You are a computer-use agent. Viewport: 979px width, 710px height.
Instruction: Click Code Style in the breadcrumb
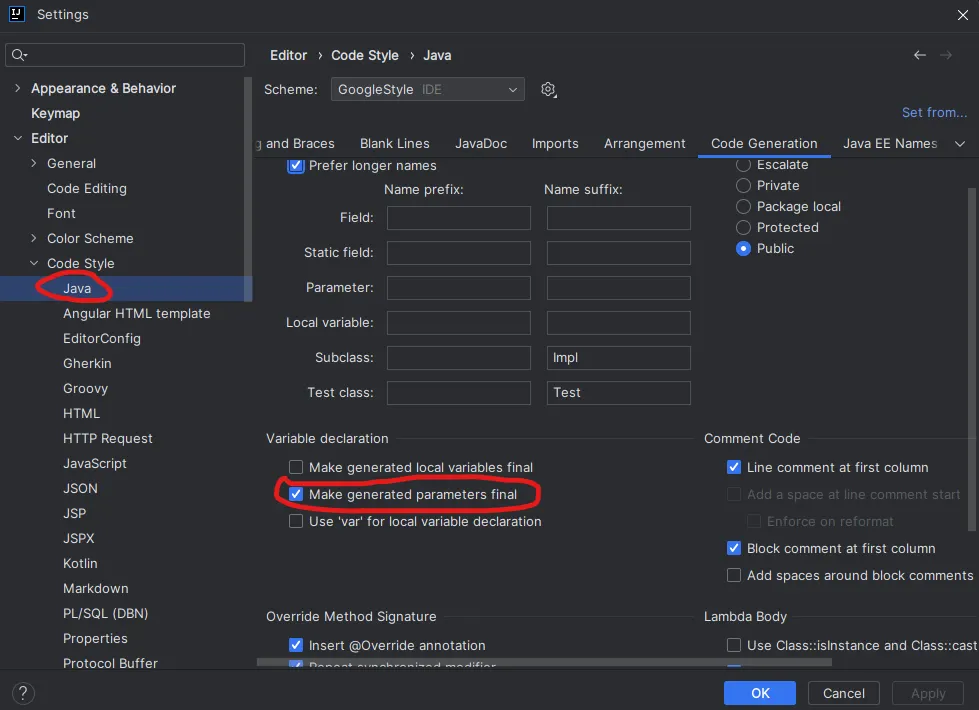(365, 55)
